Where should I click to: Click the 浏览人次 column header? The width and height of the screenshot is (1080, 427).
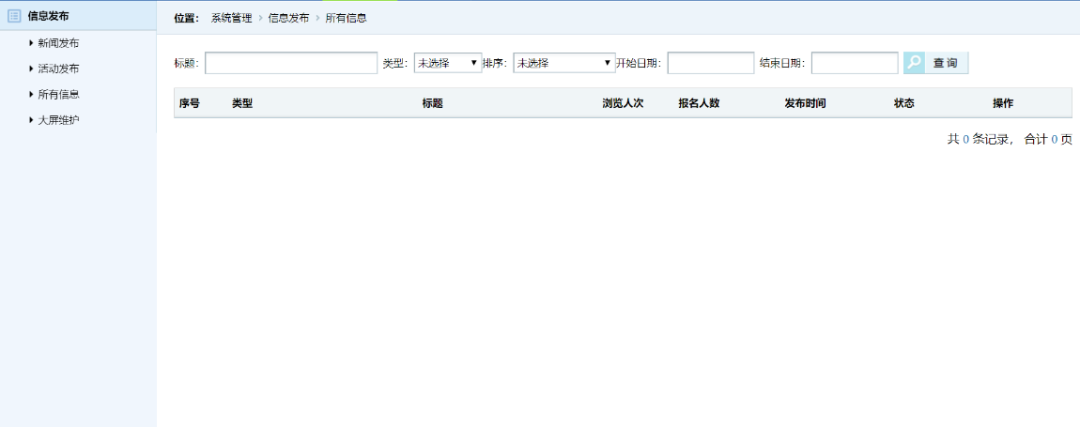pyautogui.click(x=623, y=103)
